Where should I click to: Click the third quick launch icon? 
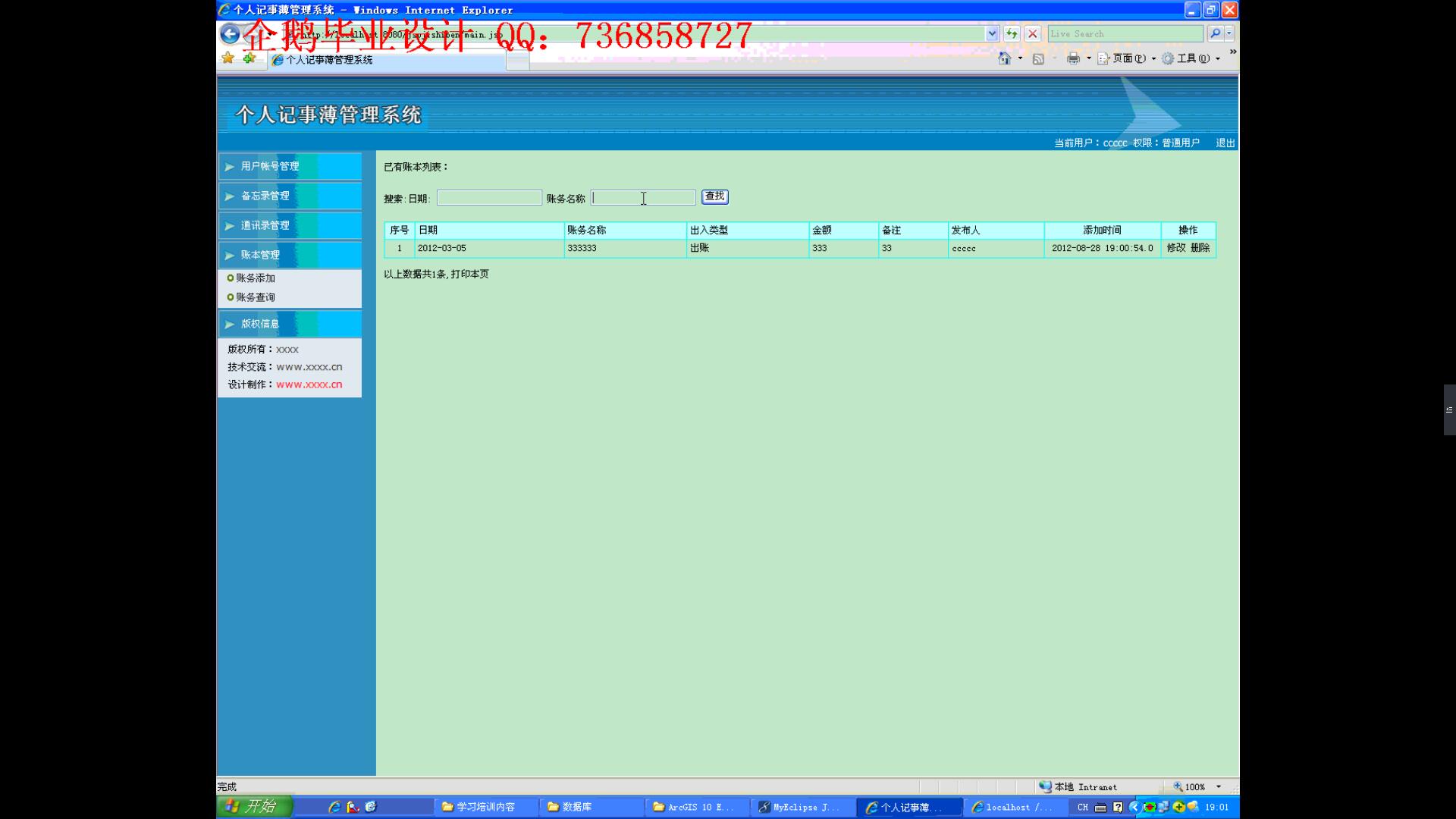371,807
